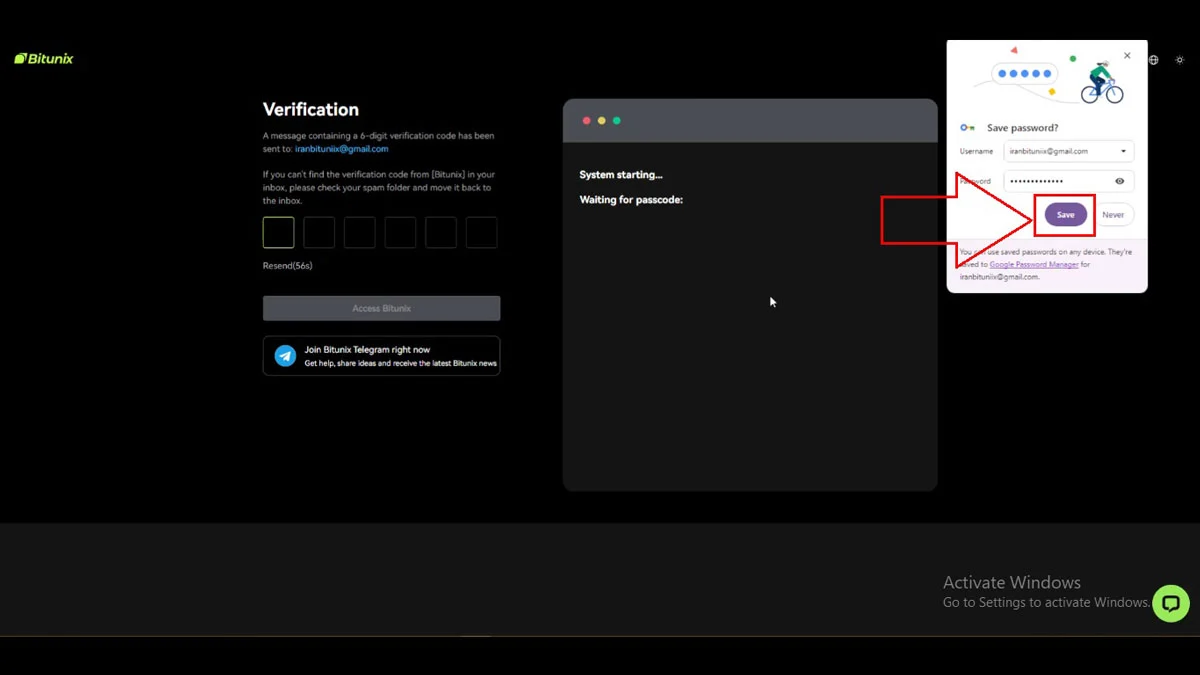
Task: Click the Verification heading
Action: pos(311,110)
